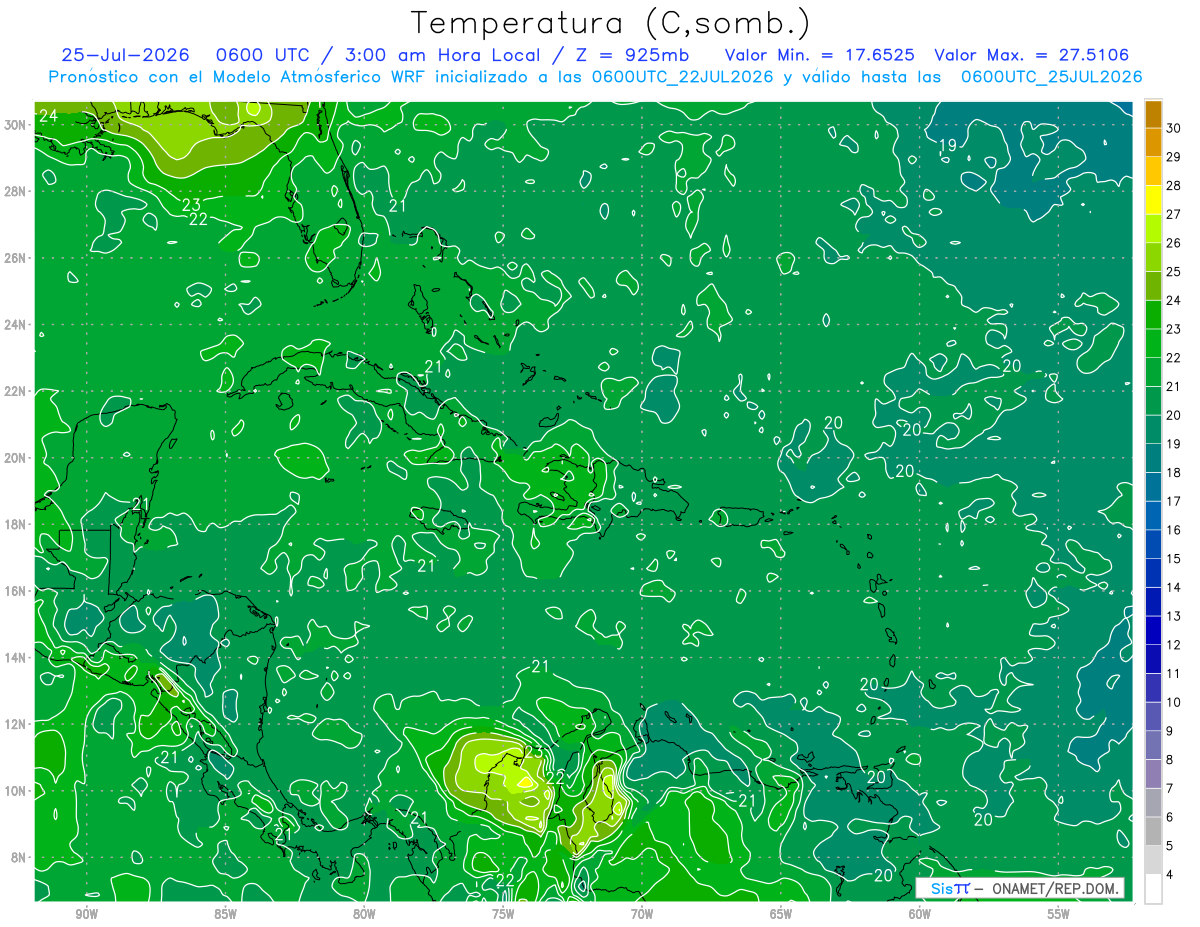Click the dark orange top legend swatch above 30
1200x927 pixels.
tap(1153, 114)
